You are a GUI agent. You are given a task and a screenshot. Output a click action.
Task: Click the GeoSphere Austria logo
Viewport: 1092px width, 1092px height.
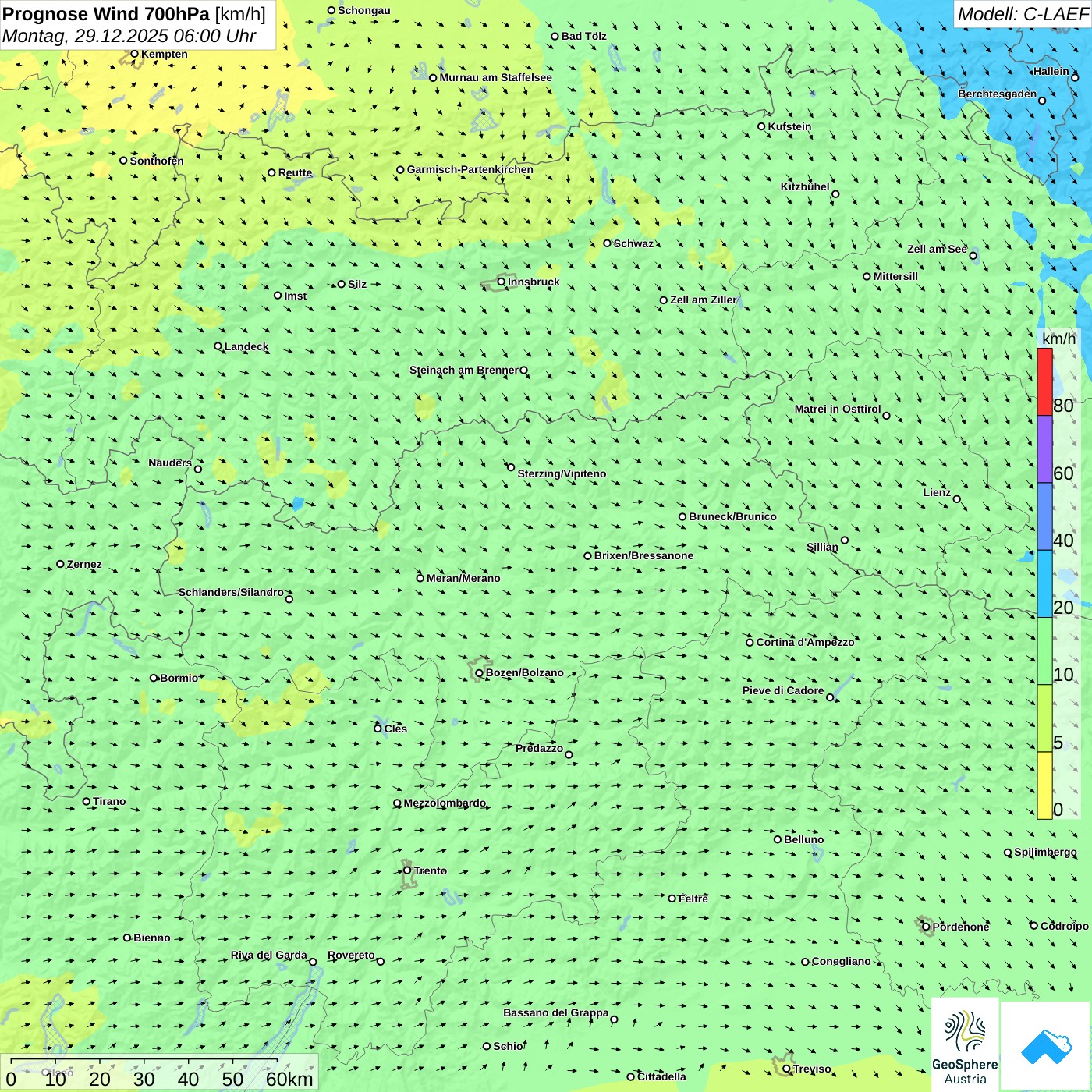click(x=965, y=1047)
